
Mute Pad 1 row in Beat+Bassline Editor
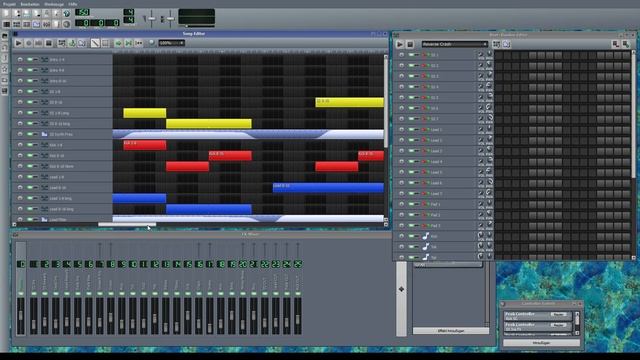(x=411, y=204)
